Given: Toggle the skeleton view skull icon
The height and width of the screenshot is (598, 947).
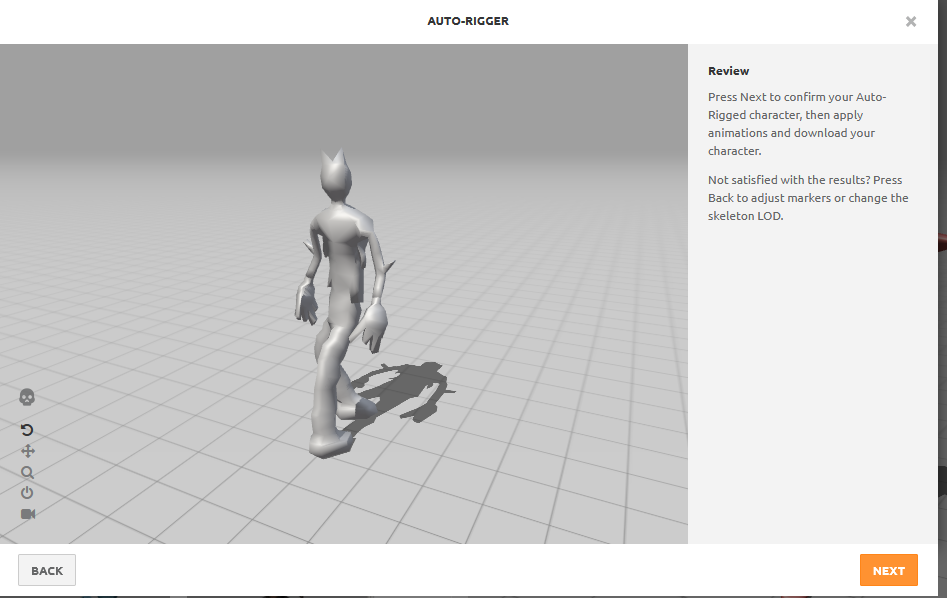Looking at the screenshot, I should [x=27, y=397].
